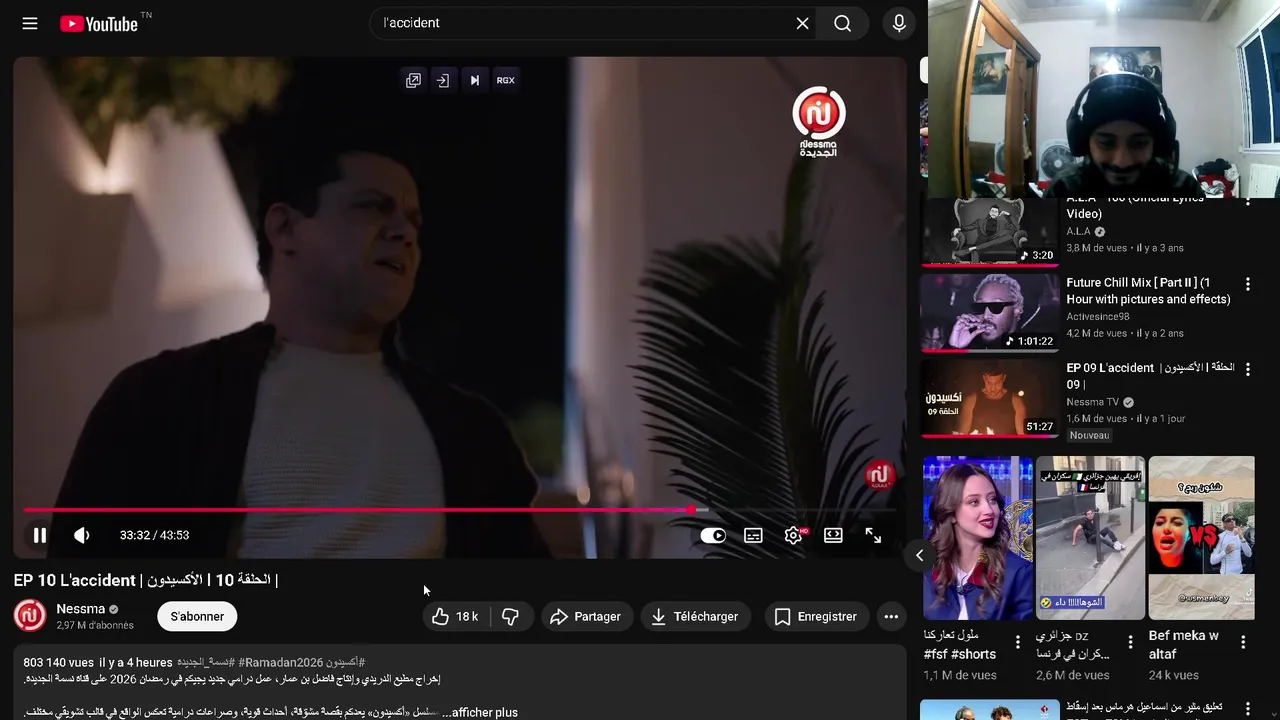
Task: Click the arrow-into-box icon above the video
Action: 443,80
